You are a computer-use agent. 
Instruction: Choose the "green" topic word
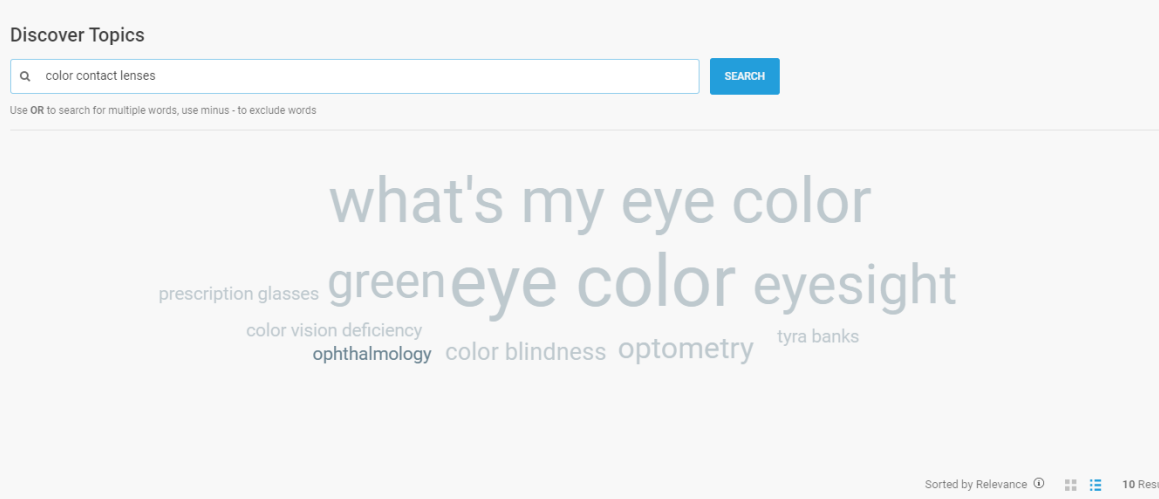pyautogui.click(x=386, y=283)
